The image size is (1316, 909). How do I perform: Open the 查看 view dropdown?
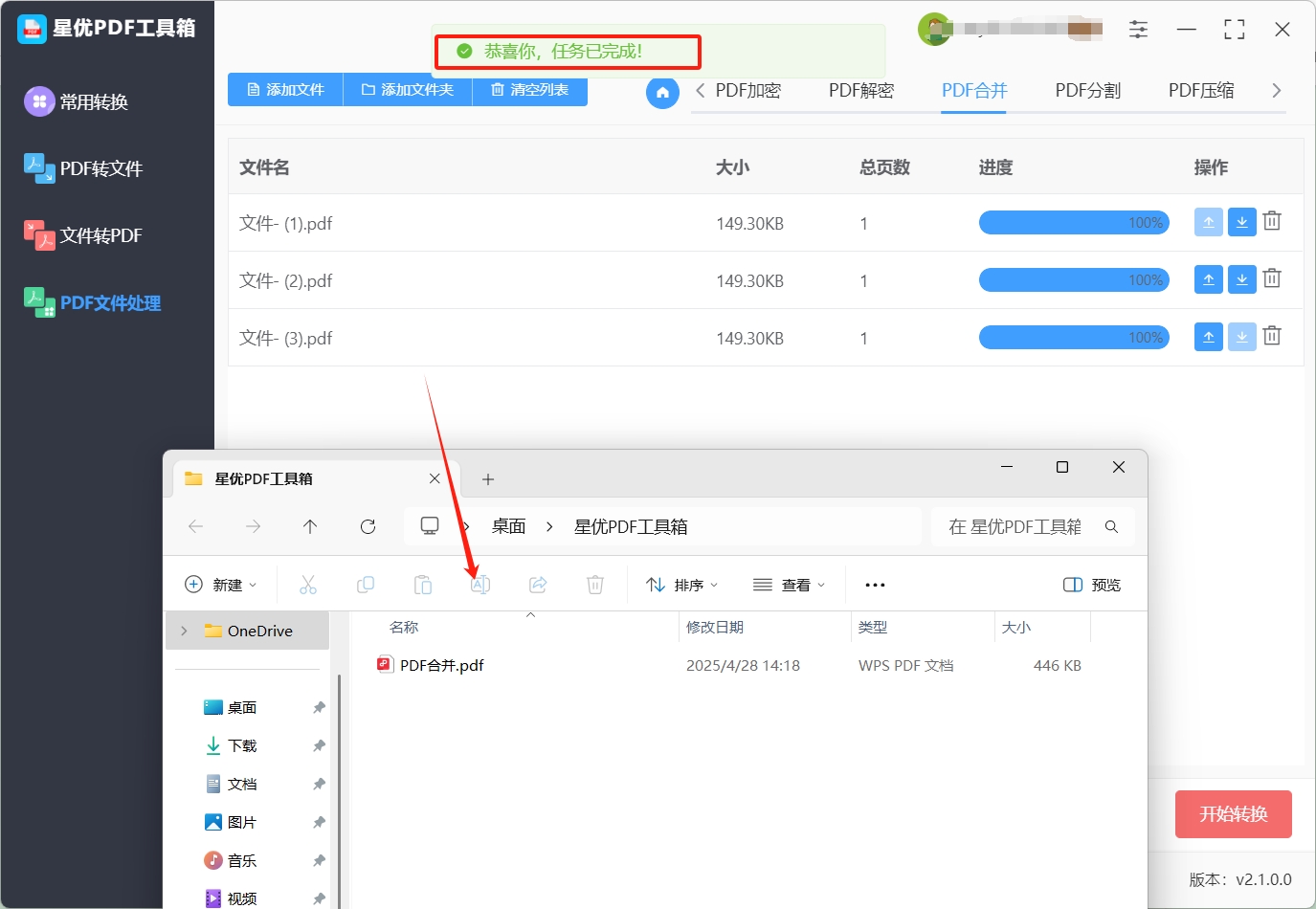tap(790, 585)
